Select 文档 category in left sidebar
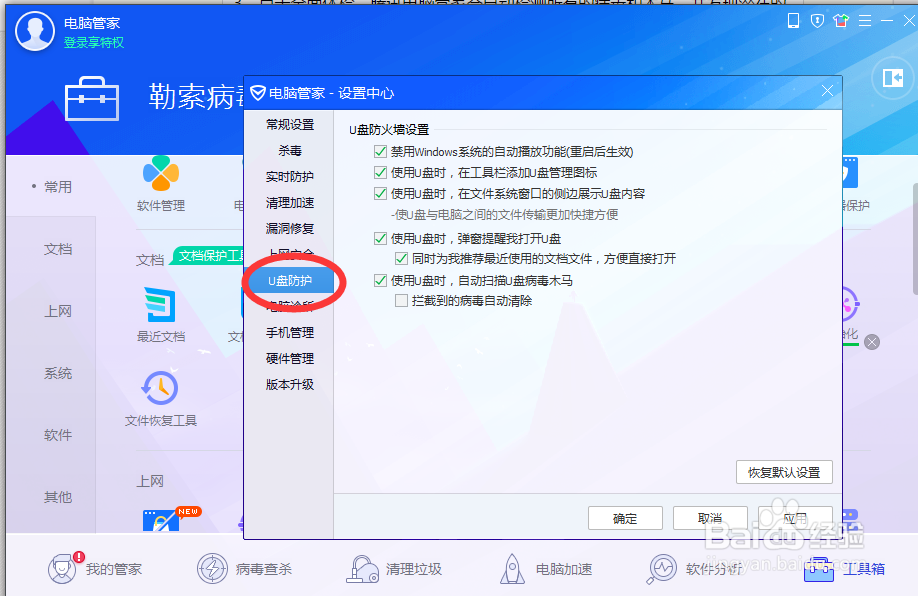Screen dimensions: 918x596 (58, 249)
